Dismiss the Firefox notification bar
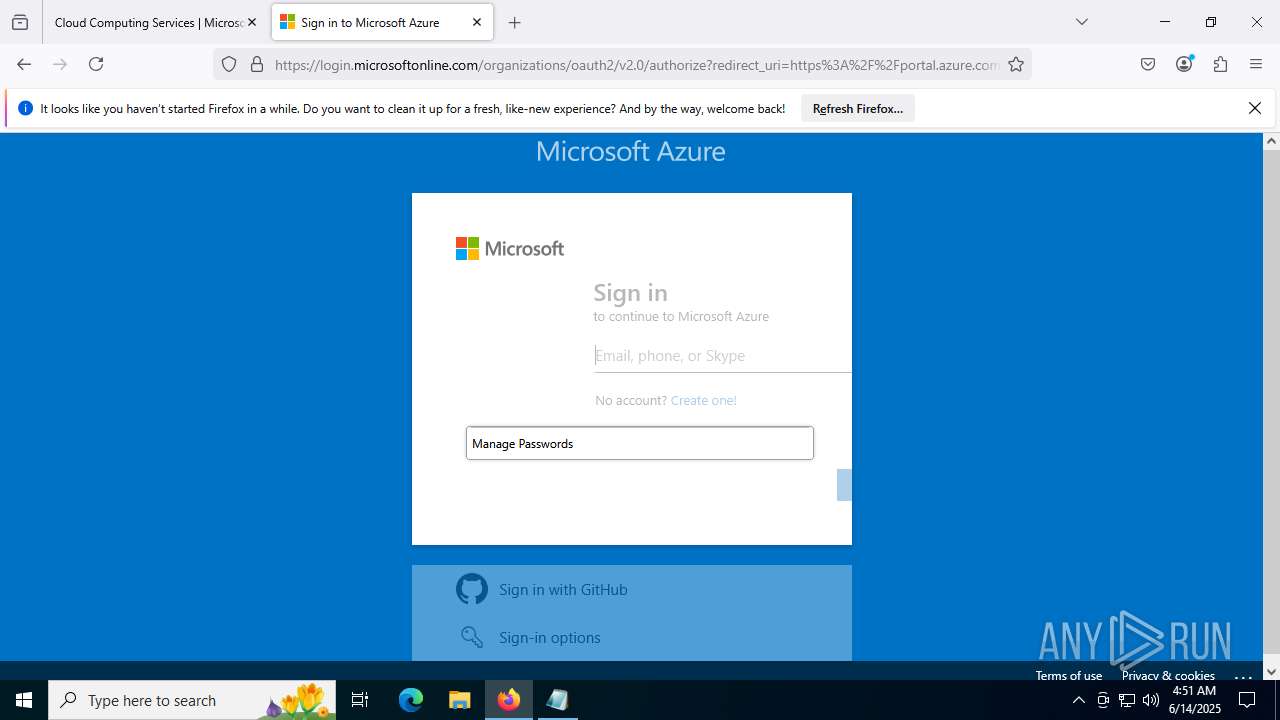This screenshot has width=1280, height=720. pos(1254,108)
